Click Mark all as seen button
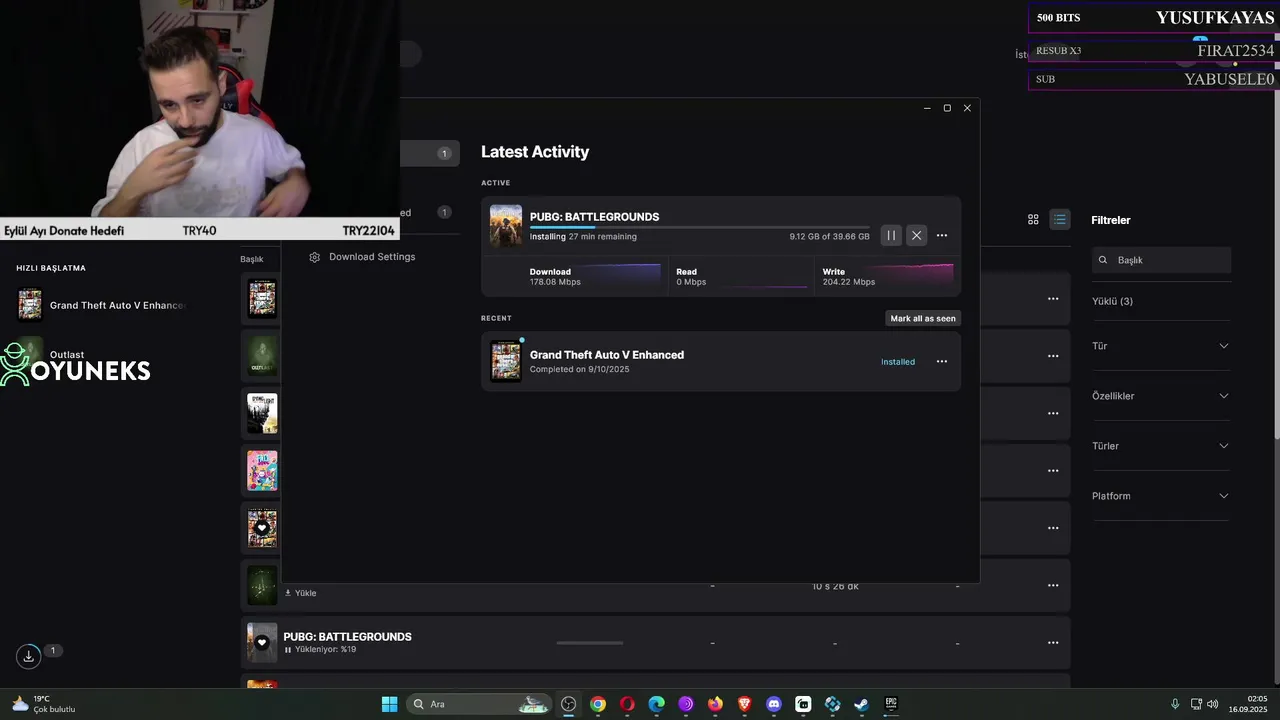The width and height of the screenshot is (1280, 720). click(923, 318)
